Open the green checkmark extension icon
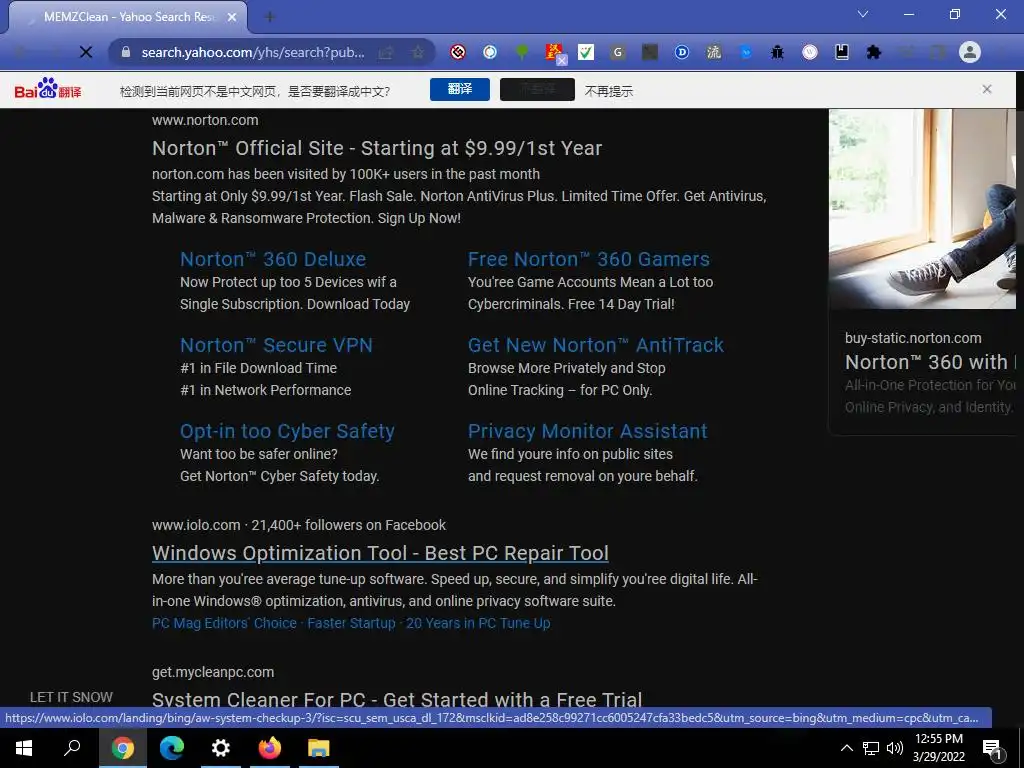This screenshot has width=1024, height=768. 586,52
